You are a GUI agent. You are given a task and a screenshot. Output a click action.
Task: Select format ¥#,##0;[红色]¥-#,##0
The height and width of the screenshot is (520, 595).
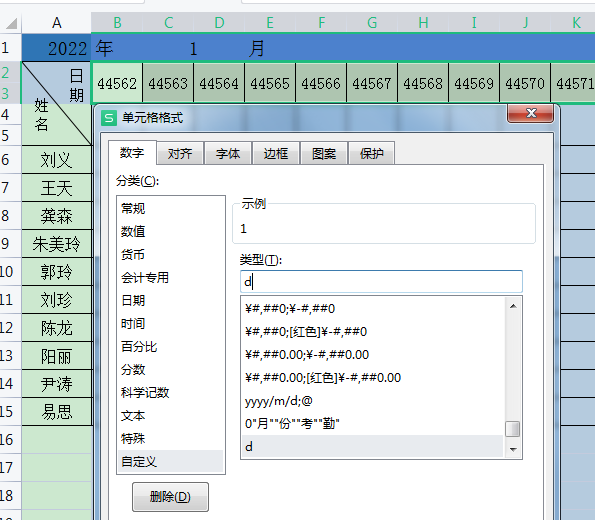point(373,332)
